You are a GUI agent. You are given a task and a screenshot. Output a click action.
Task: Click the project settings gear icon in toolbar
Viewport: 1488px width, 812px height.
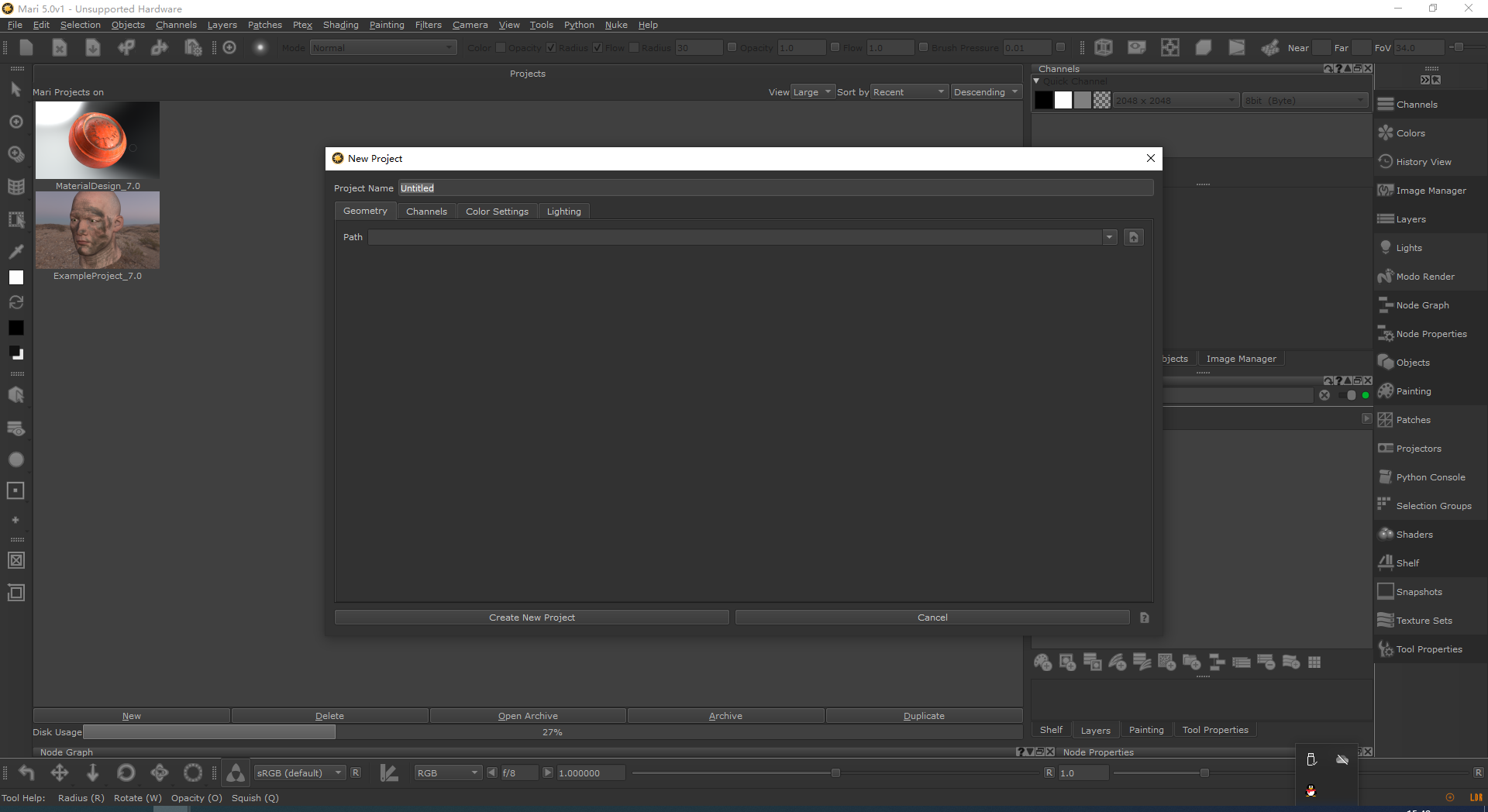(x=193, y=47)
